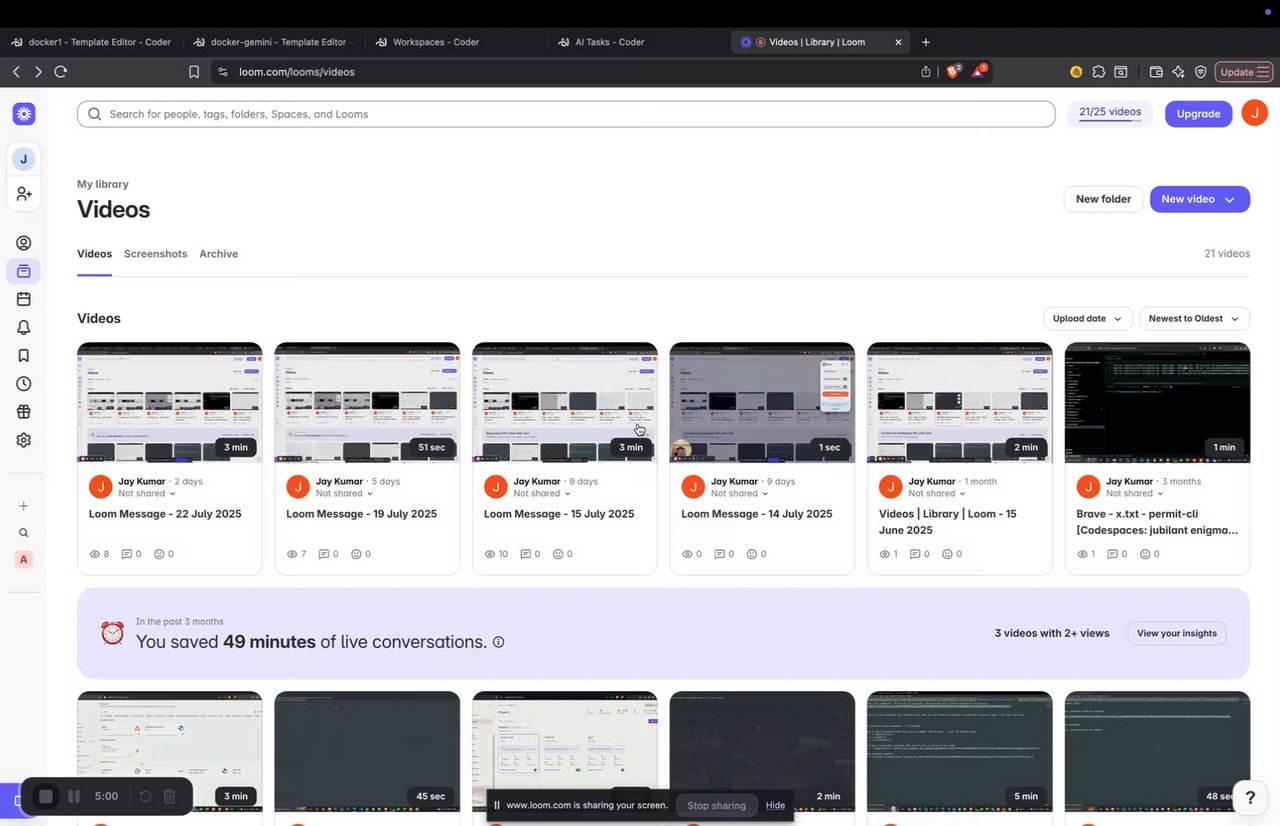
Task: Open the Loom Message - 22 July 2025 thumbnail
Action: [170, 403]
